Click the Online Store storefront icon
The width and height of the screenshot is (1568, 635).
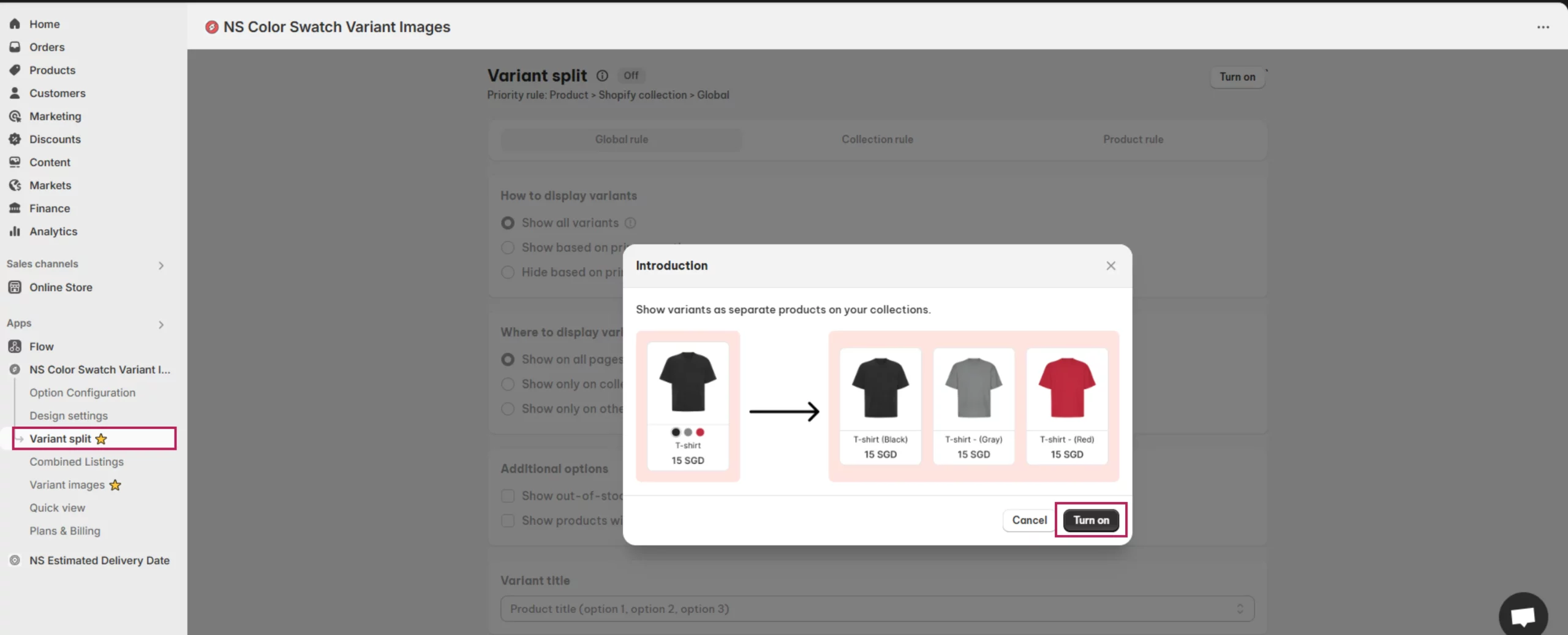15,287
